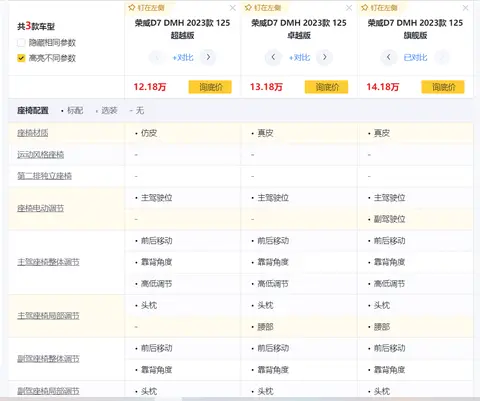Remove the 超越版 model column
The width and height of the screenshot is (480, 401).
click(233, 8)
